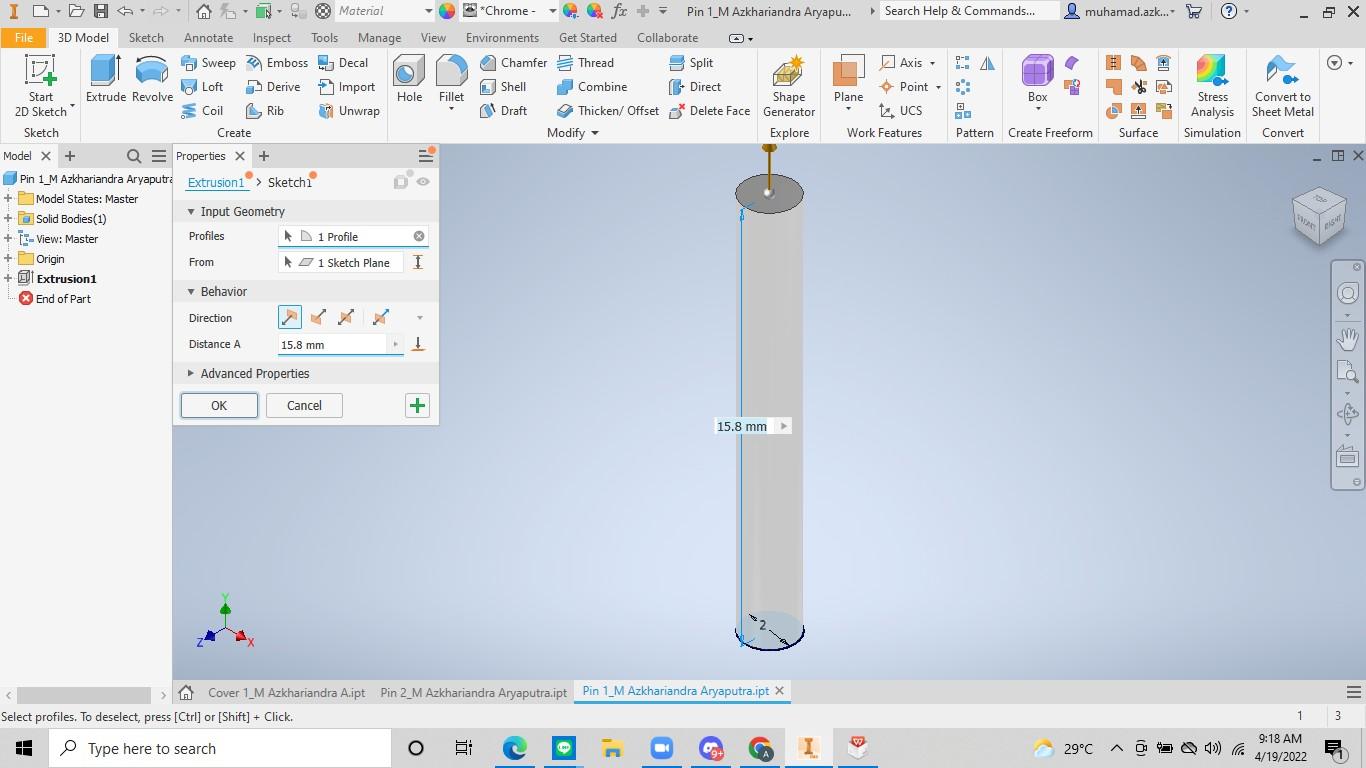Choose the symmetric extrusion direction
The width and height of the screenshot is (1366, 768).
(346, 318)
